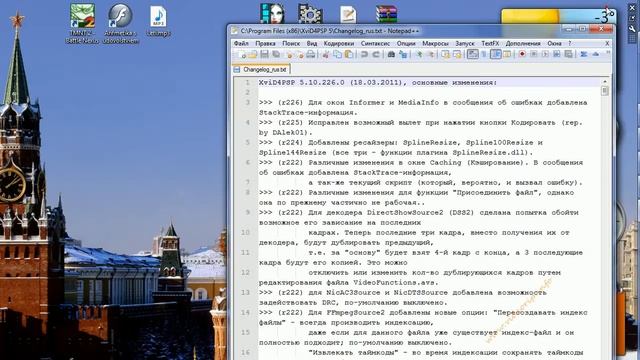Click the scrollbar up arrow in editor

[605, 82]
